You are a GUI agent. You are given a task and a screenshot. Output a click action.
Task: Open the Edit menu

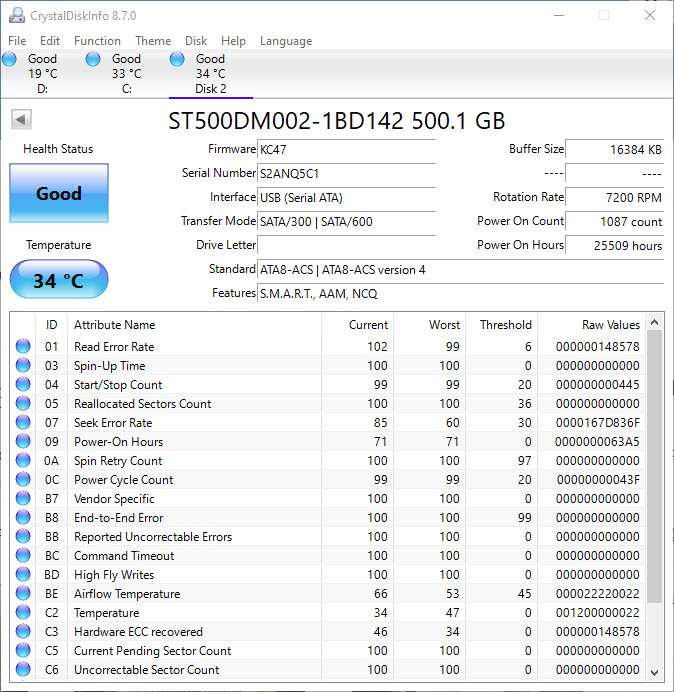pyautogui.click(x=49, y=41)
